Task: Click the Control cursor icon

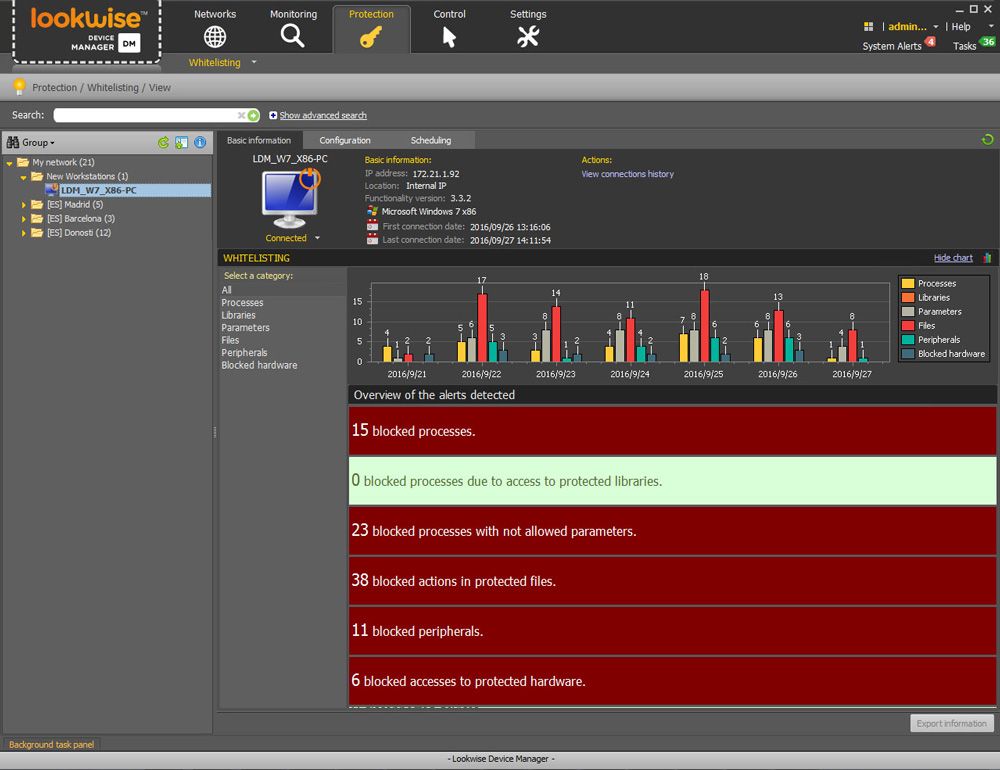Action: 449,37
